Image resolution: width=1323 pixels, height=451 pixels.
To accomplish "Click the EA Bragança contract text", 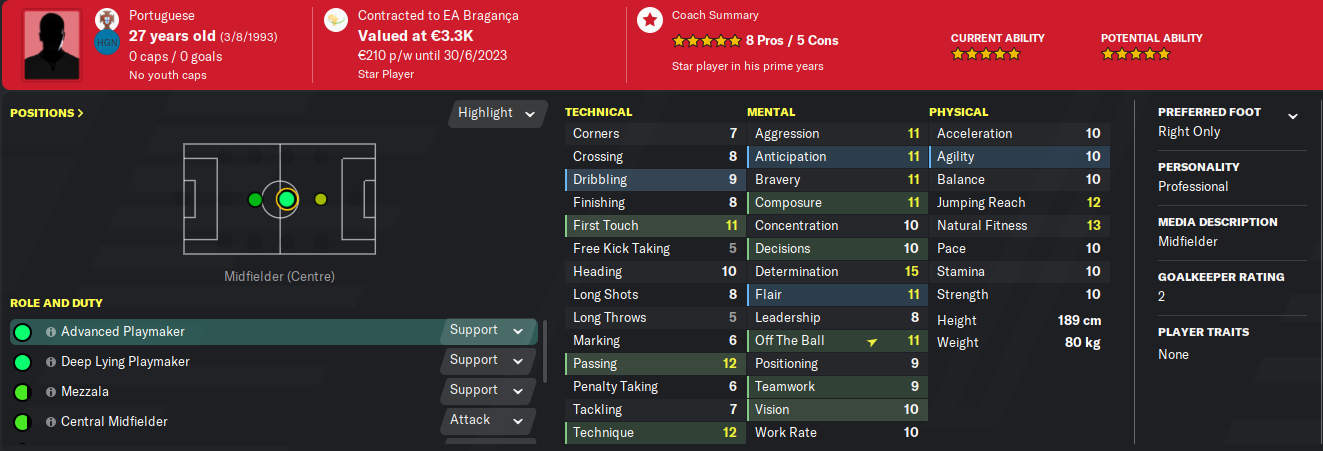I will 438,16.
